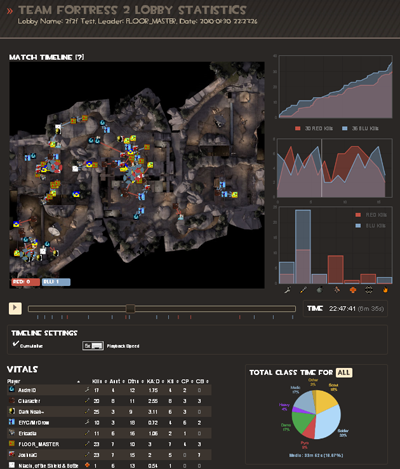Click the match timeline slider handle

tap(130, 309)
